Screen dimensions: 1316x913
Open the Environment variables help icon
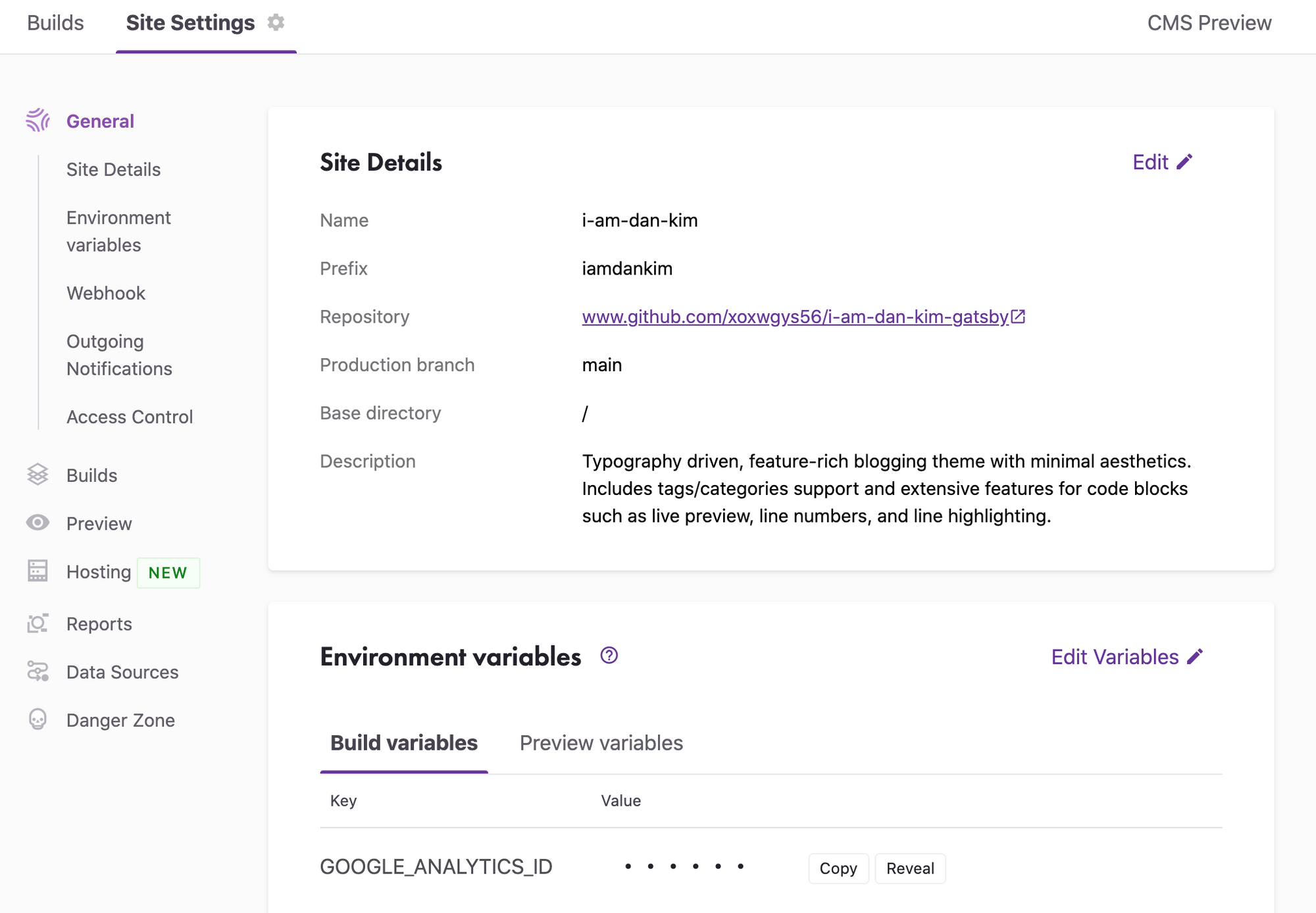609,656
